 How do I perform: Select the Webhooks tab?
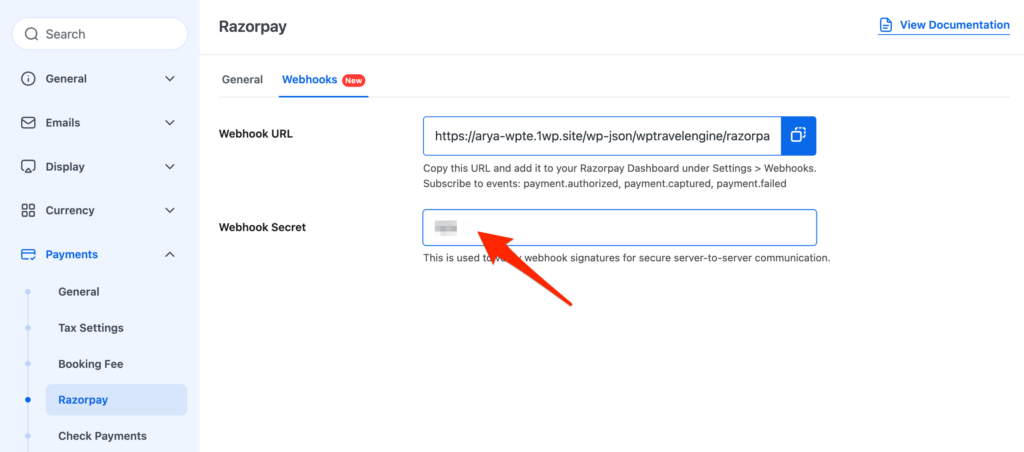[x=308, y=80]
